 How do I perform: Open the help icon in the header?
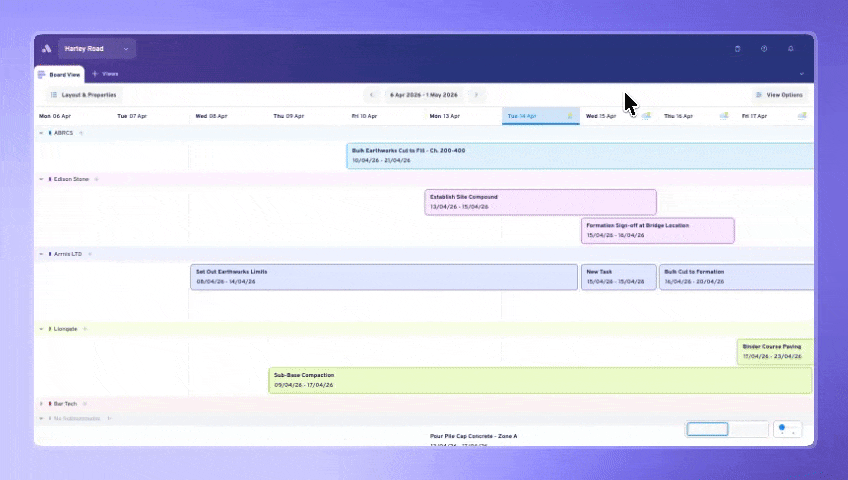click(764, 49)
